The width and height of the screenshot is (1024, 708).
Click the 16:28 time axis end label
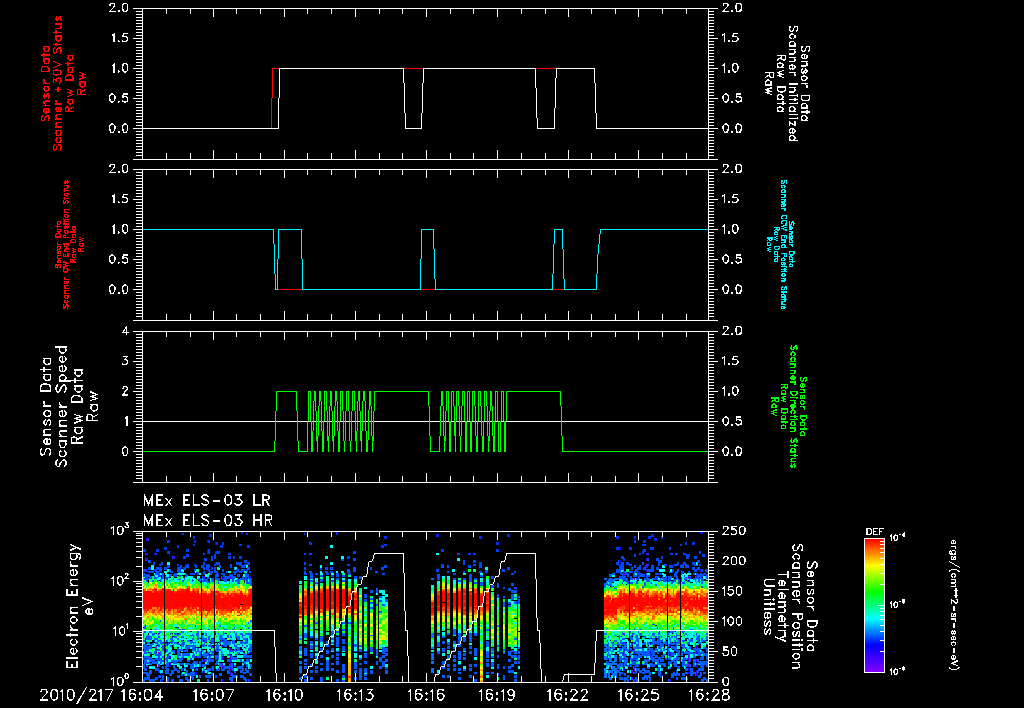710,696
